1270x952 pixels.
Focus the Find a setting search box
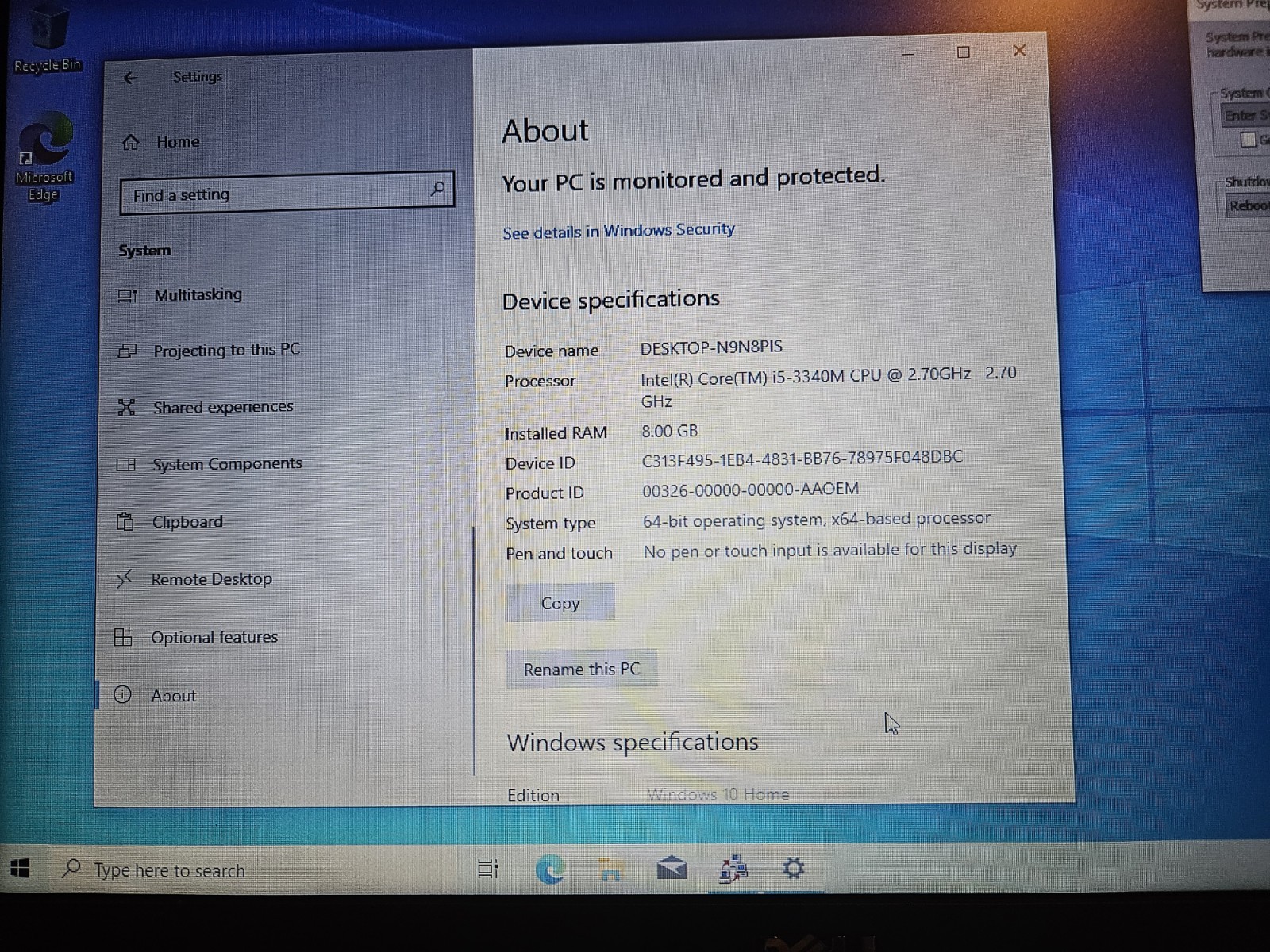[x=287, y=193]
